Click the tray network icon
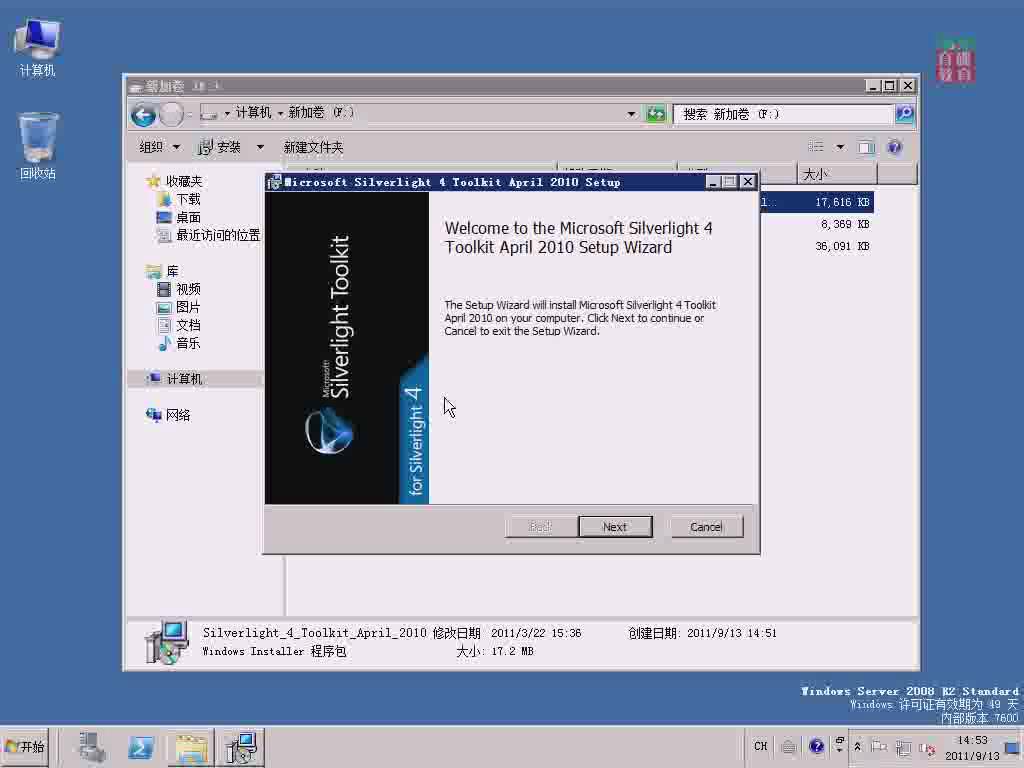The image size is (1024, 768). click(x=903, y=748)
